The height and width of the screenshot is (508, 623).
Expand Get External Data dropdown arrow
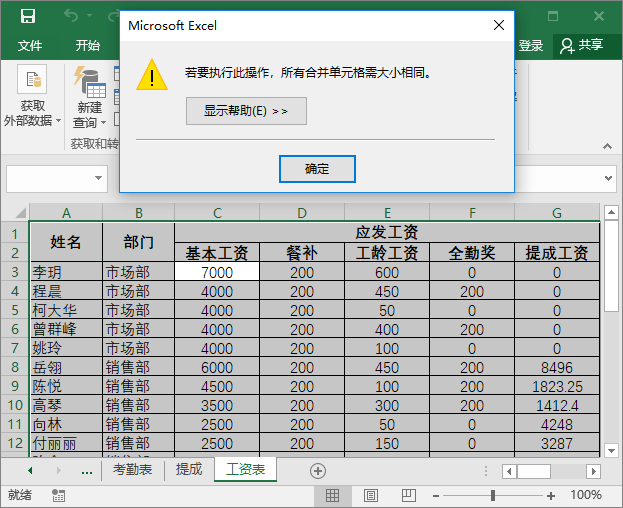point(58,120)
